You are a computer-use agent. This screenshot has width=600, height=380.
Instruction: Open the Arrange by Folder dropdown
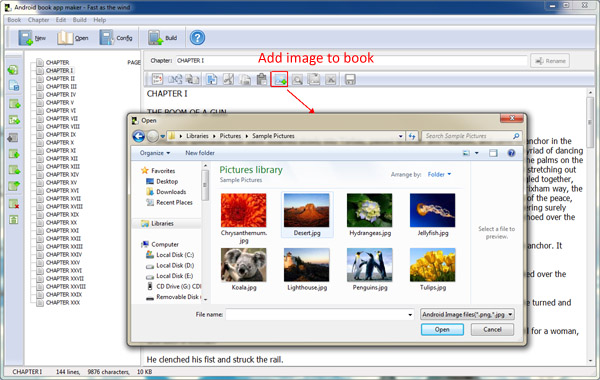(x=439, y=174)
